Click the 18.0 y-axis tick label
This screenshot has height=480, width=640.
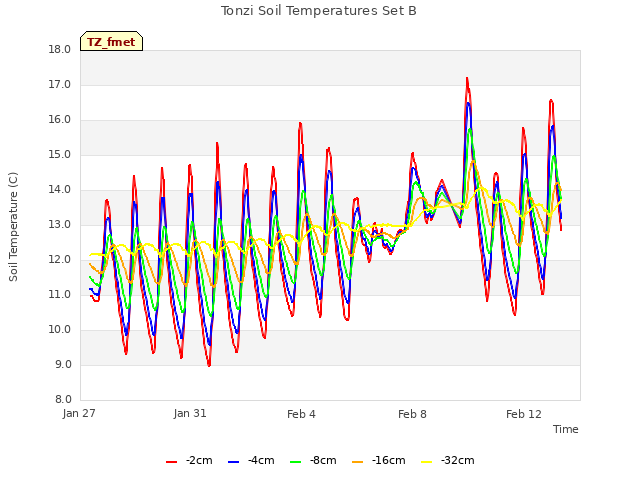pos(60,49)
